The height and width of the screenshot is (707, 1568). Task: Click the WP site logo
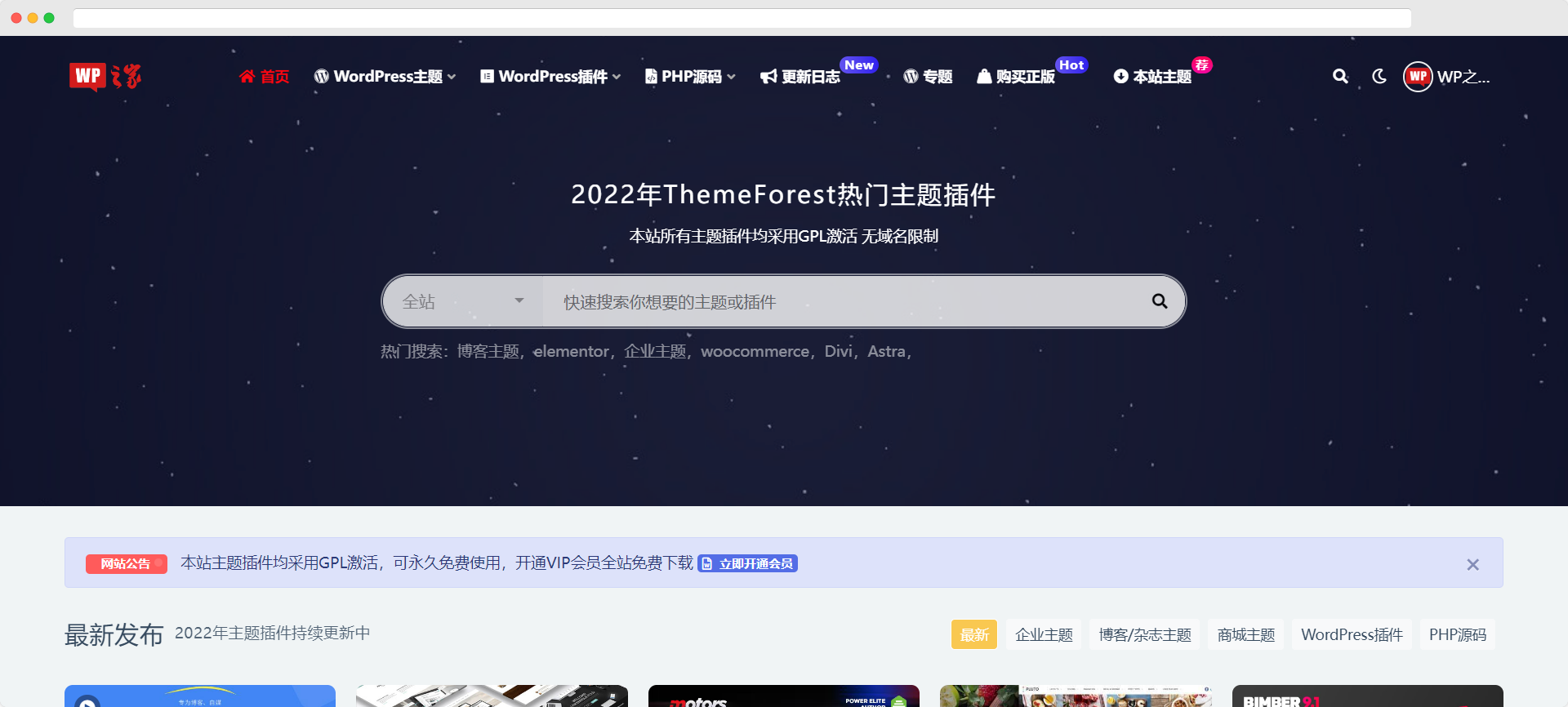pyautogui.click(x=105, y=77)
